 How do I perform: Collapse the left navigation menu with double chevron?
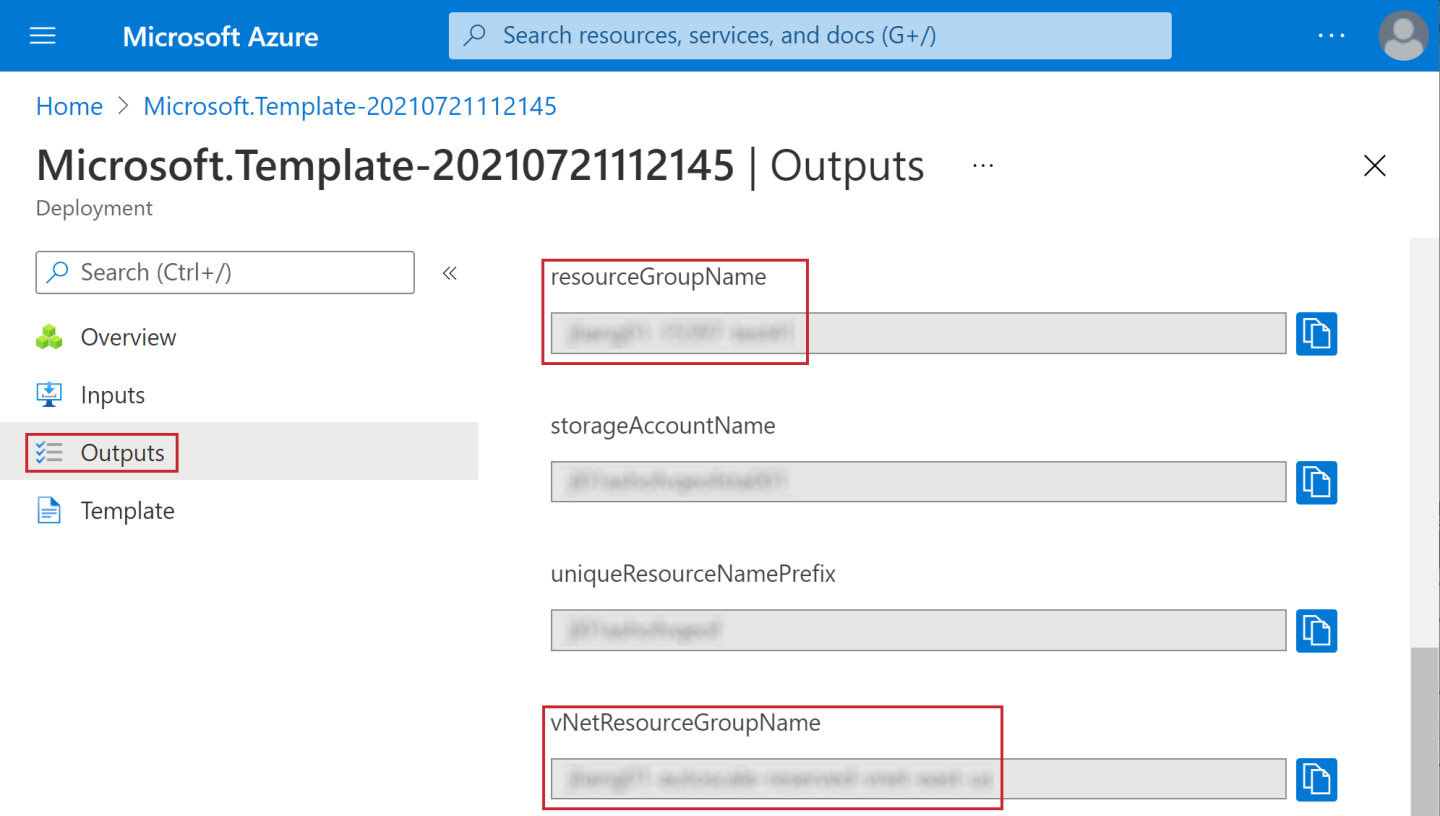[x=450, y=273]
